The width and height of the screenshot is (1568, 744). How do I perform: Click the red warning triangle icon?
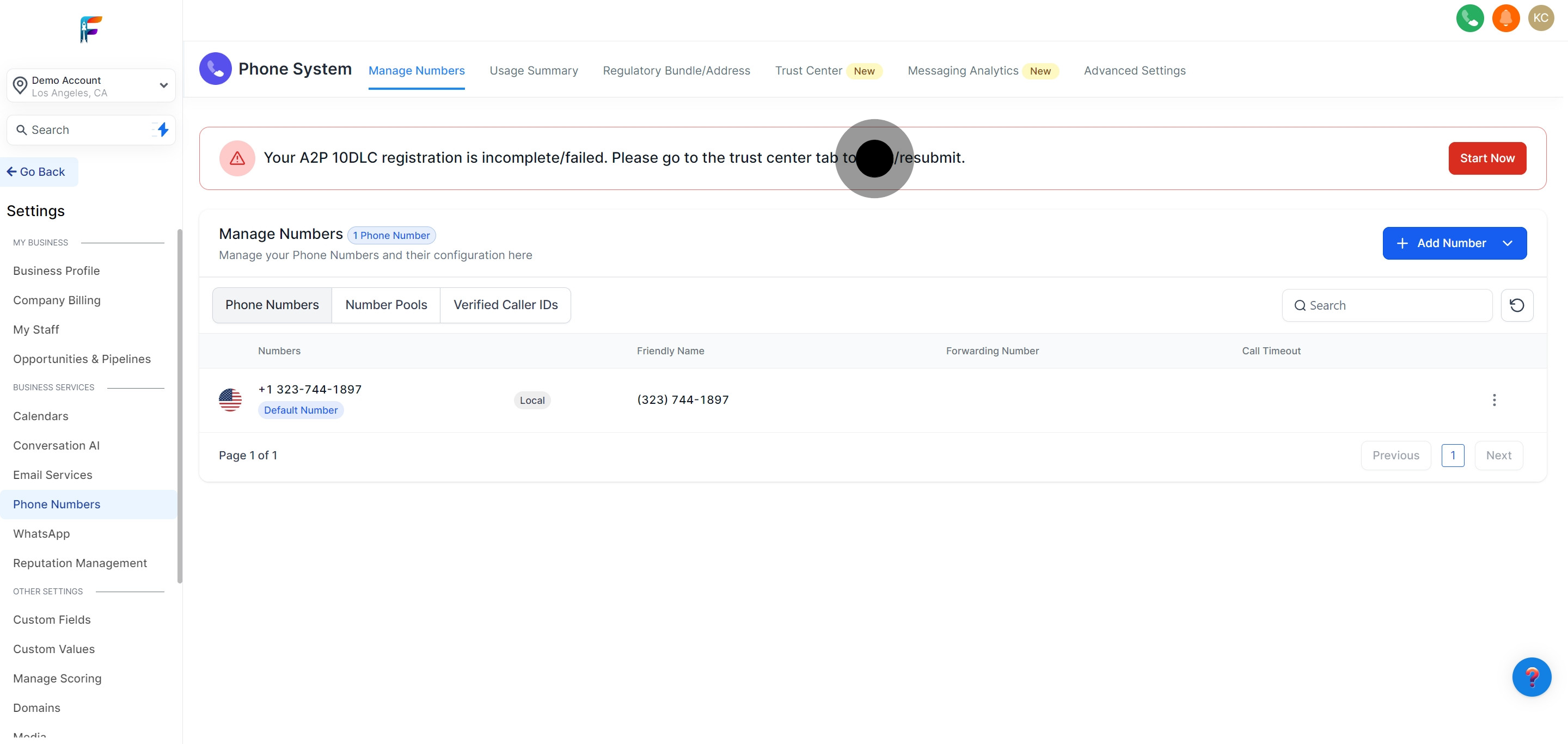point(237,158)
